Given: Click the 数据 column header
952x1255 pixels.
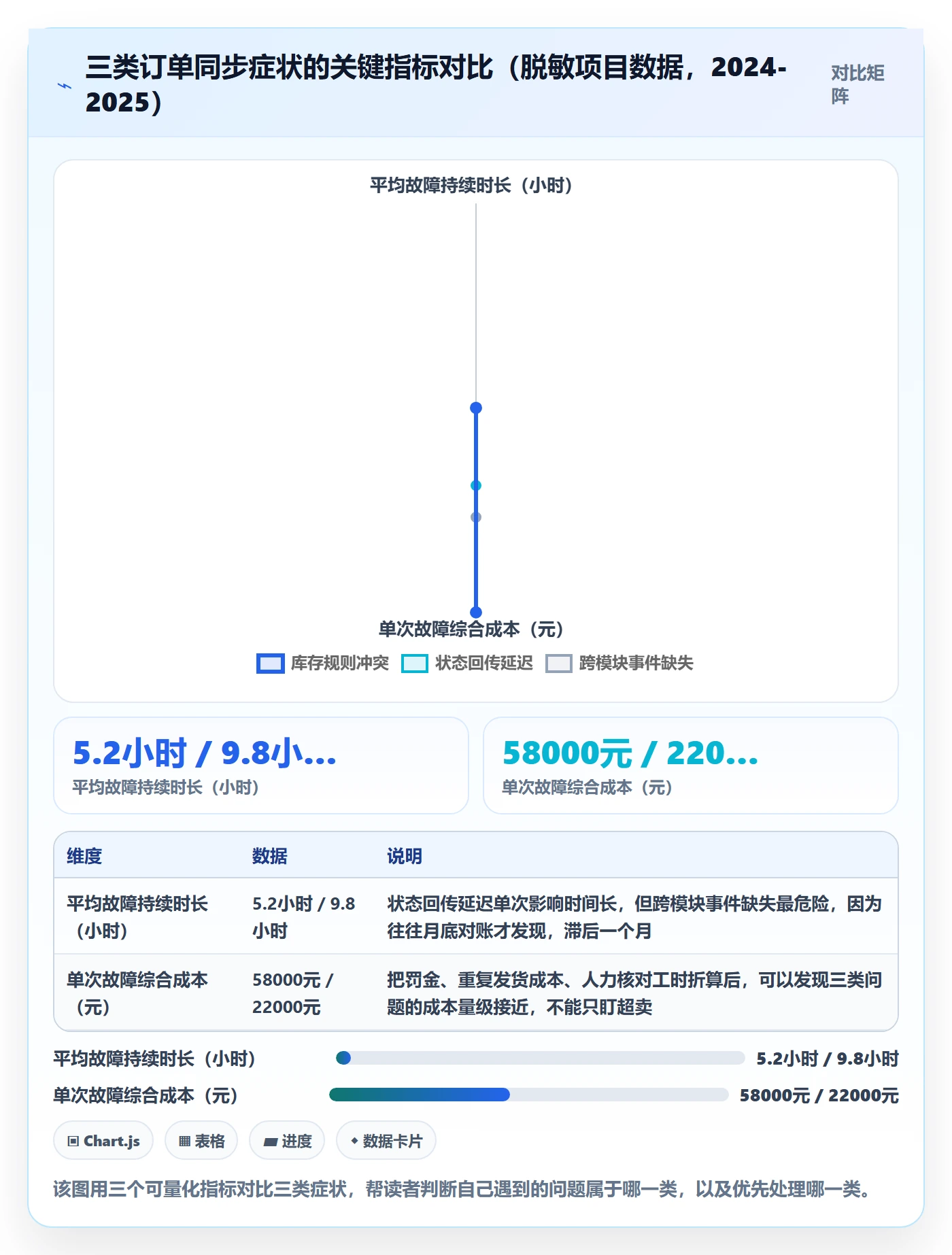Looking at the screenshot, I should [270, 856].
